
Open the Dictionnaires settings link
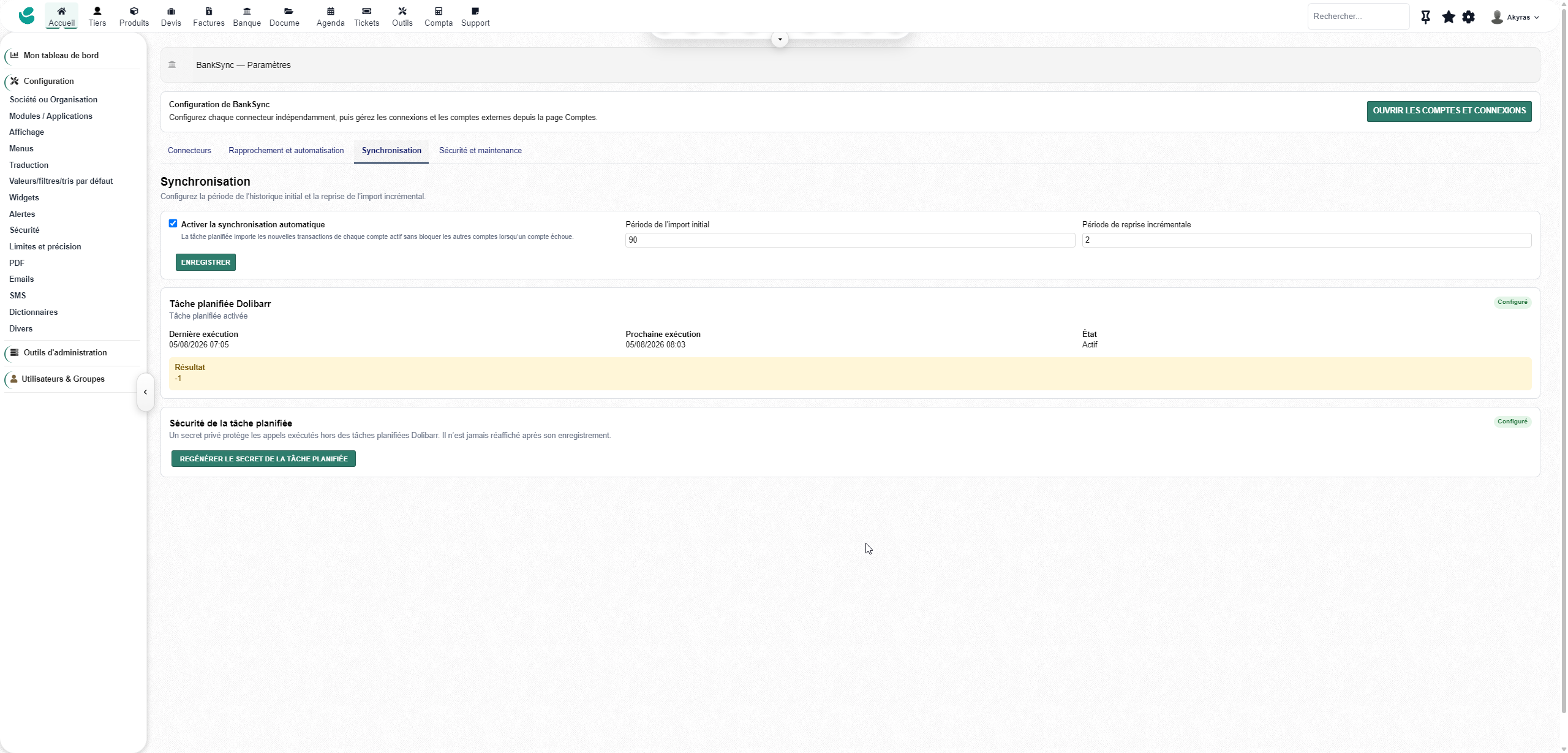34,312
